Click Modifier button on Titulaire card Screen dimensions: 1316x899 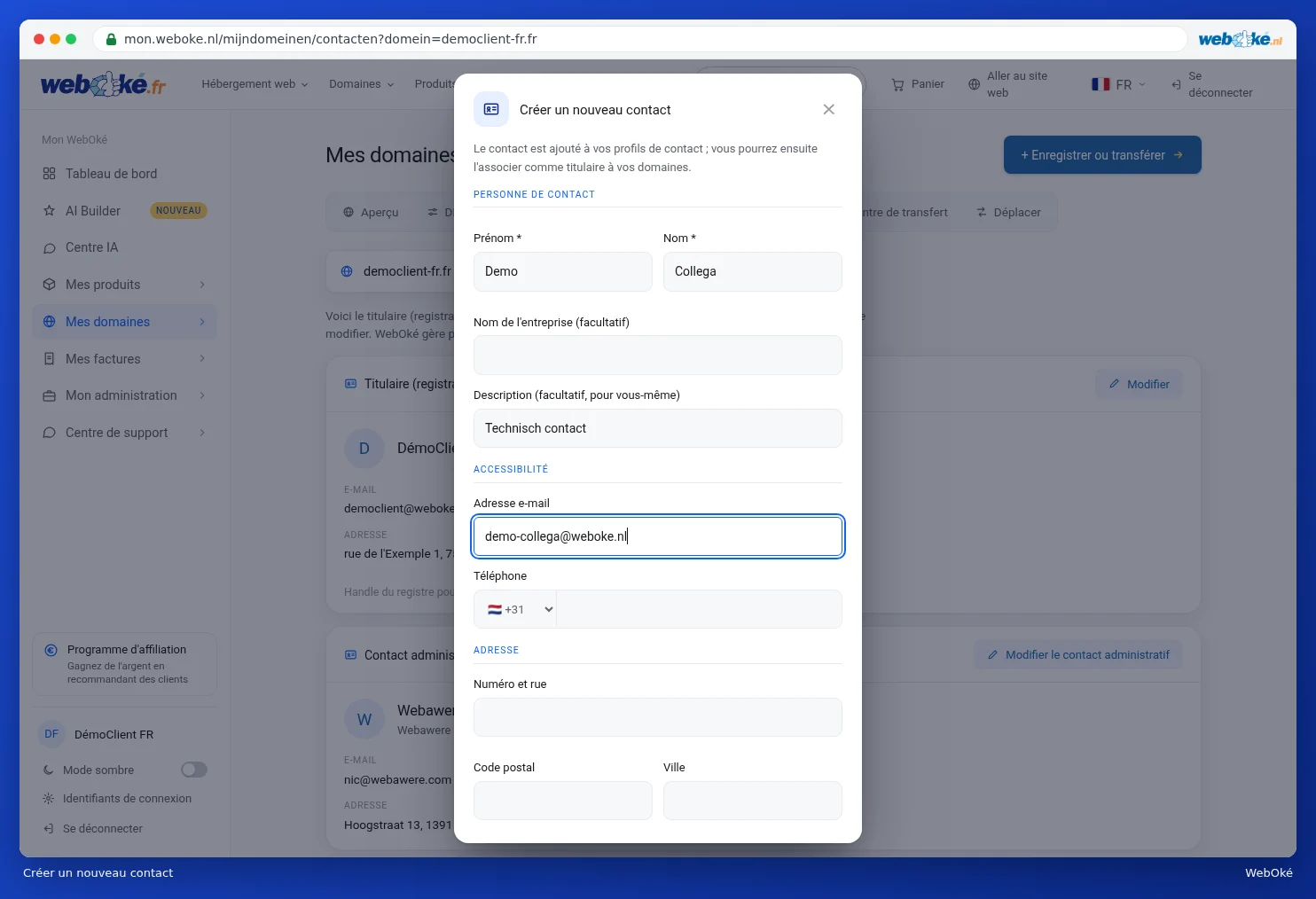click(x=1139, y=384)
